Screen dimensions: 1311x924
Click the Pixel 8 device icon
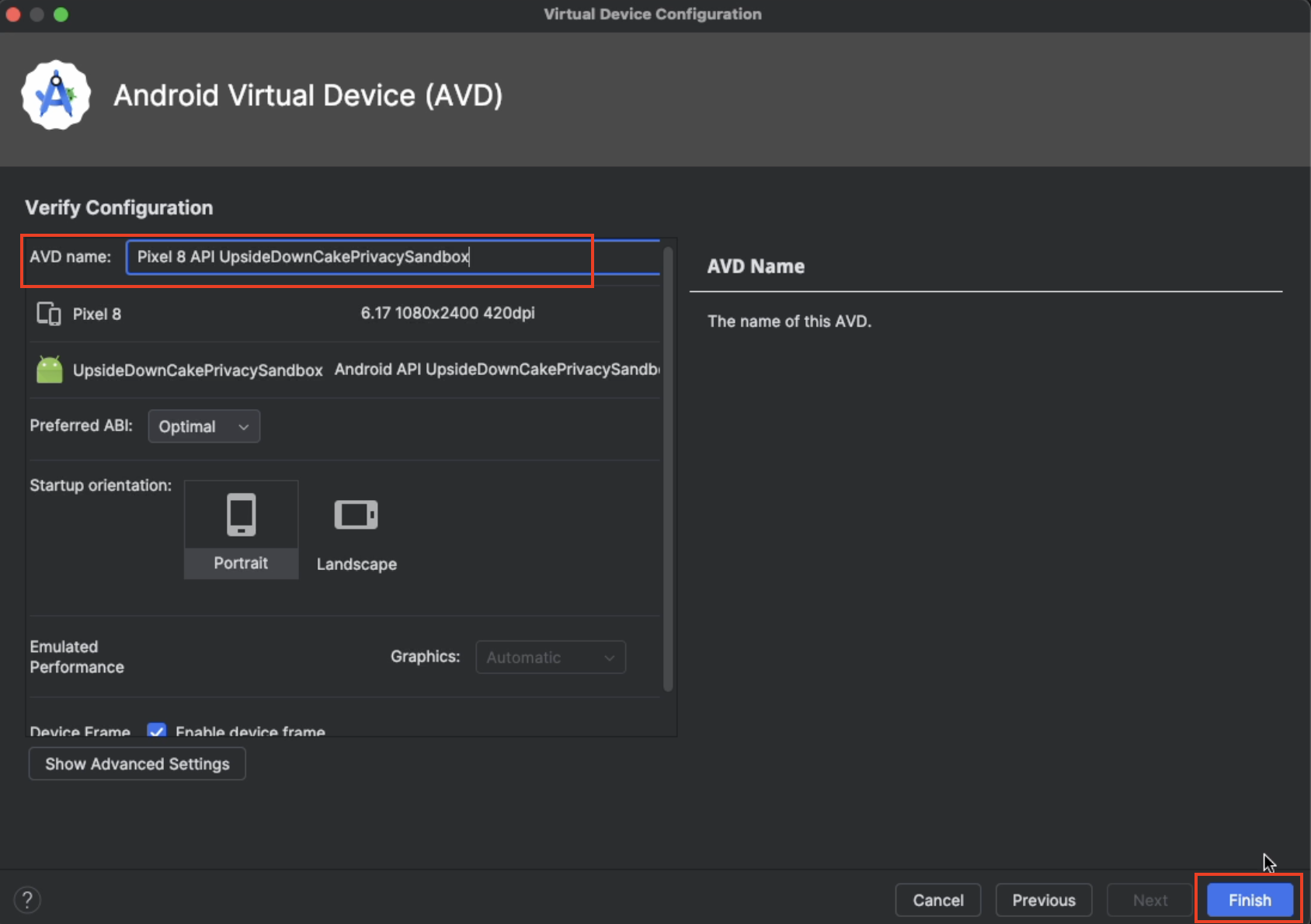point(49,314)
